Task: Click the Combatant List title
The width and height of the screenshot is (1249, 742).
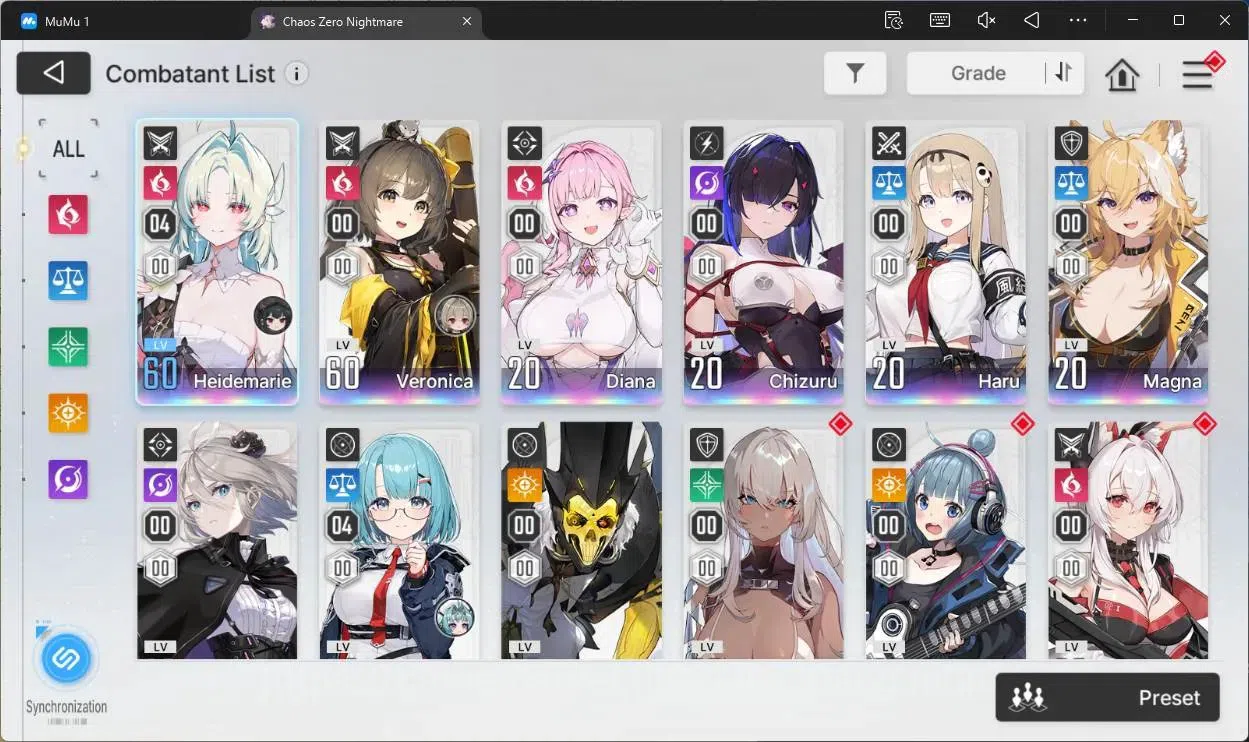Action: pyautogui.click(x=190, y=73)
